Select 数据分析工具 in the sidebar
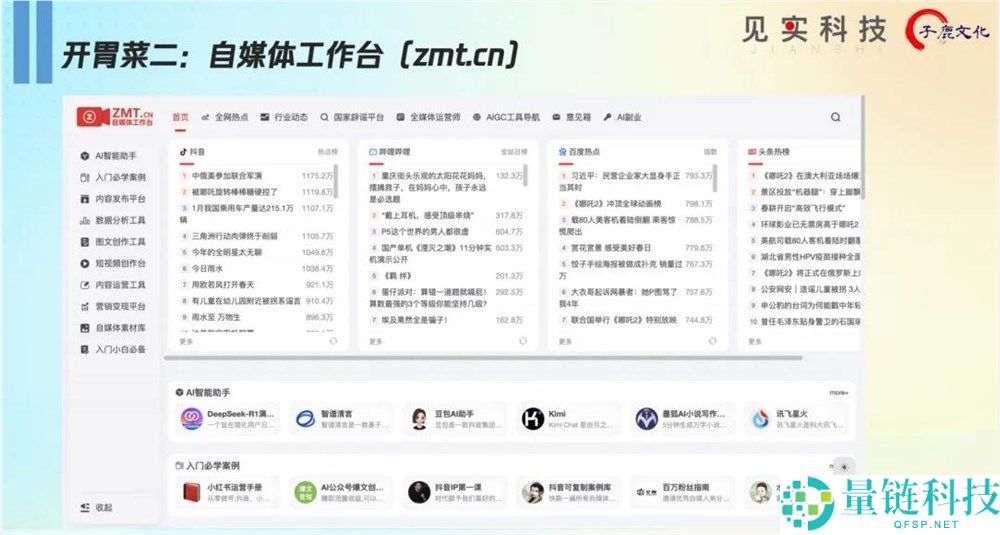 point(113,220)
